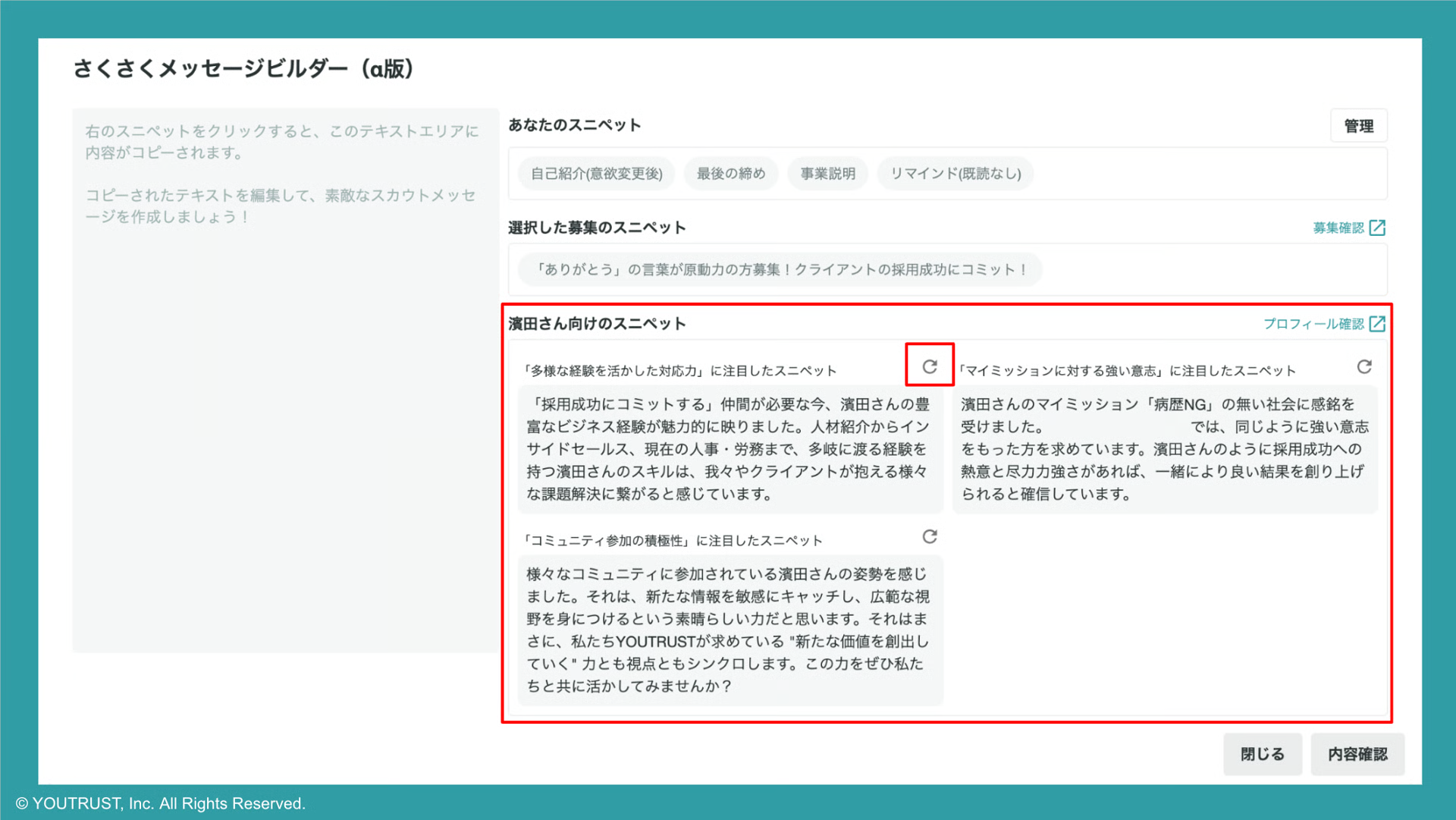The image size is (1456, 820).
Task: Click the 管理 button
Action: (x=1359, y=126)
